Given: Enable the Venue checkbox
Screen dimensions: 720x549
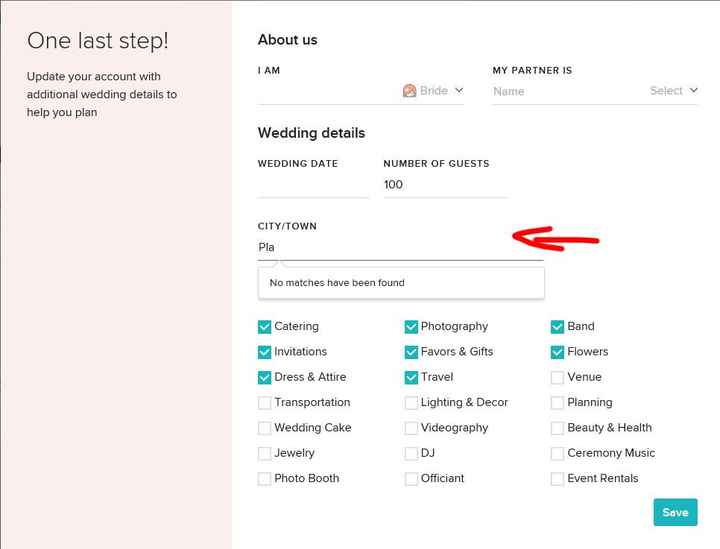Looking at the screenshot, I should 558,377.
